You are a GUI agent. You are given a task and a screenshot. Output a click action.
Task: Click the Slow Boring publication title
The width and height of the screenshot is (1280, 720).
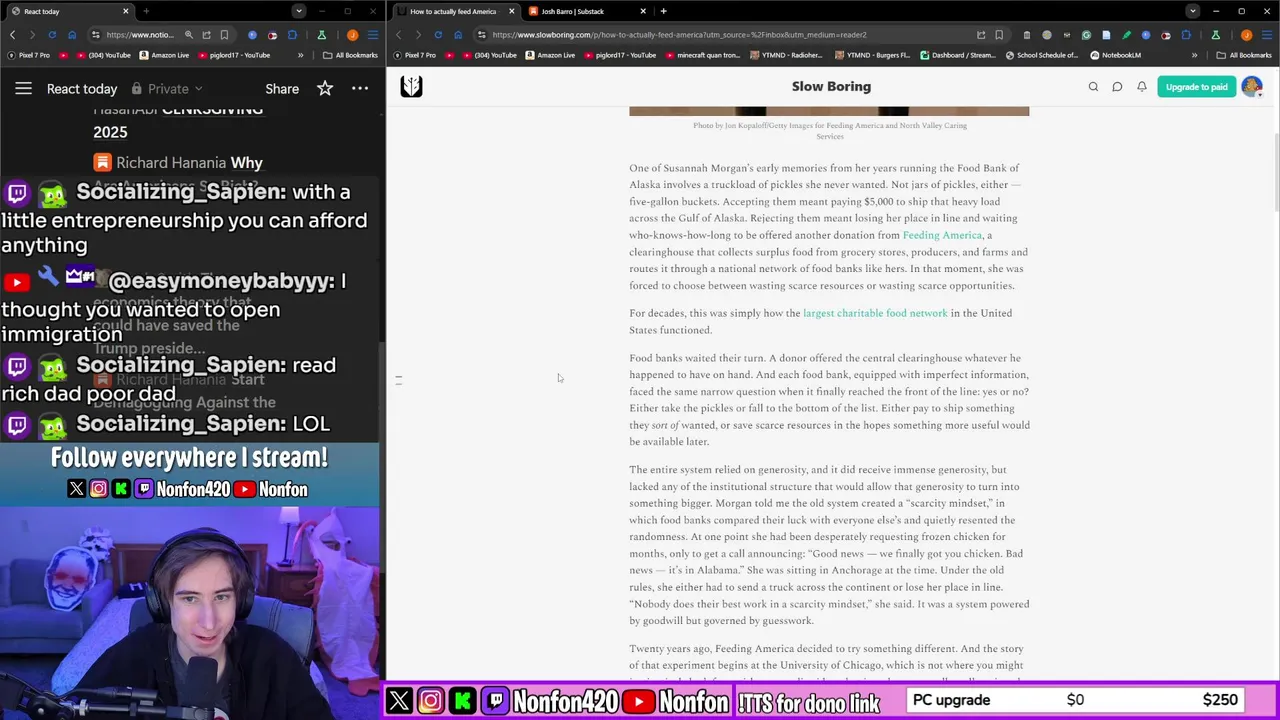click(831, 87)
